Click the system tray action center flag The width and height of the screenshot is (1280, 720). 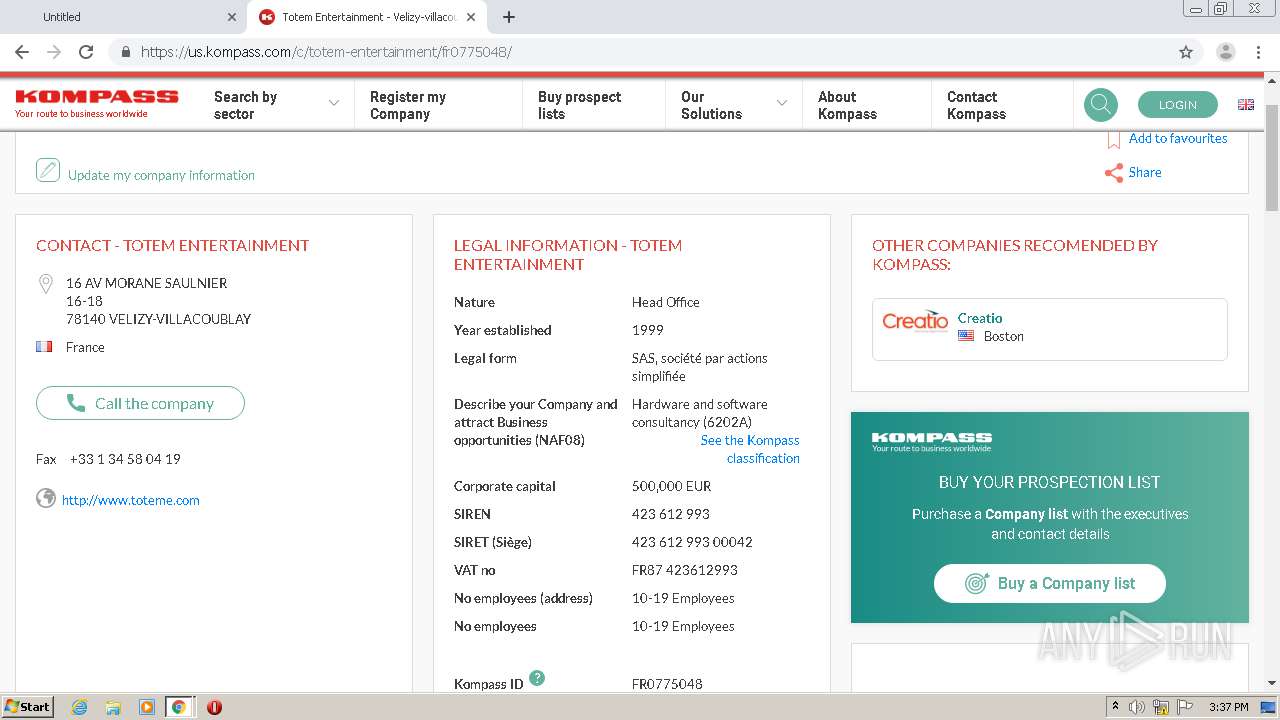click(x=1185, y=707)
